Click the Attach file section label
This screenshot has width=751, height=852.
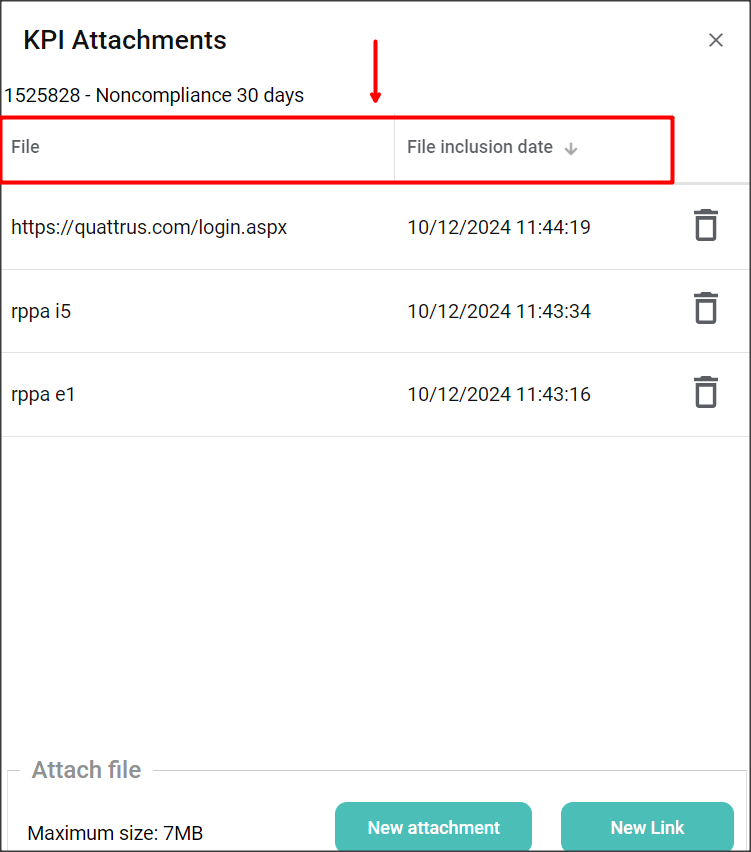pyautogui.click(x=86, y=770)
